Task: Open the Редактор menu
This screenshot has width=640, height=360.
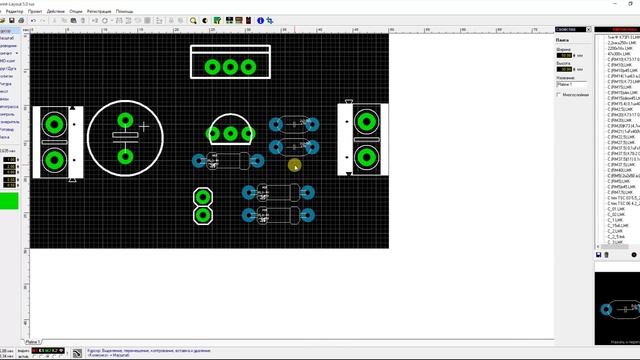Action: tap(14, 11)
